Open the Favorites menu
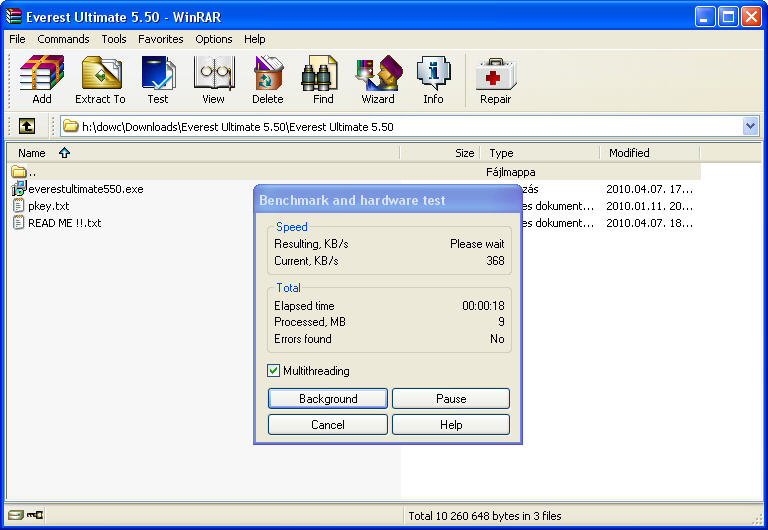Viewport: 768px width, 530px height. (161, 39)
